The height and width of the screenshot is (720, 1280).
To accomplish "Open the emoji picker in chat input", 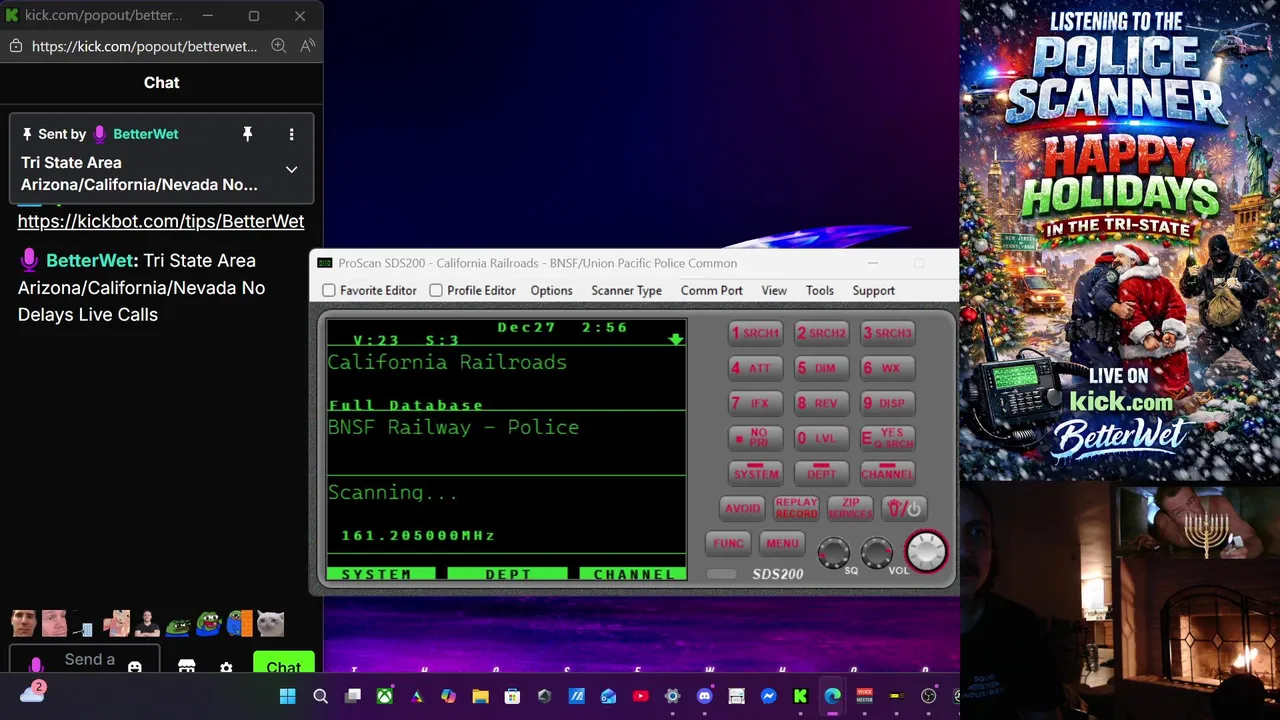I will pos(135,667).
